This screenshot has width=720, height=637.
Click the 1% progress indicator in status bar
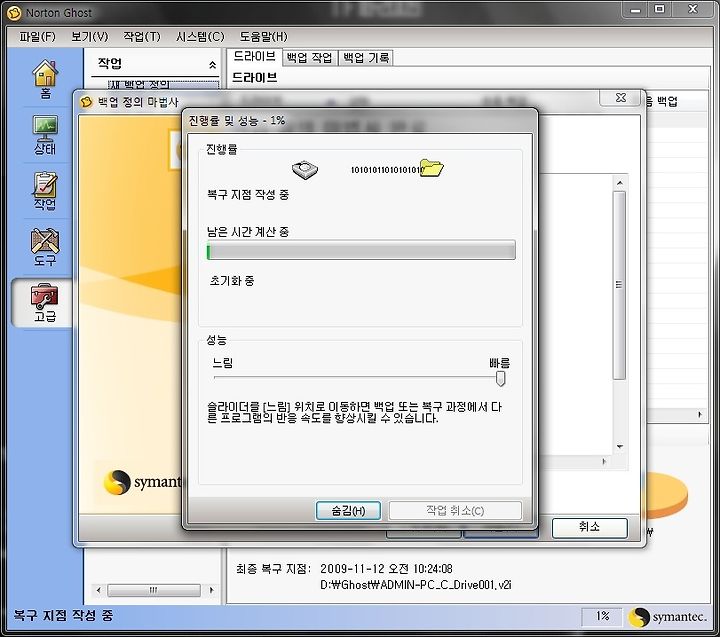(x=602, y=617)
